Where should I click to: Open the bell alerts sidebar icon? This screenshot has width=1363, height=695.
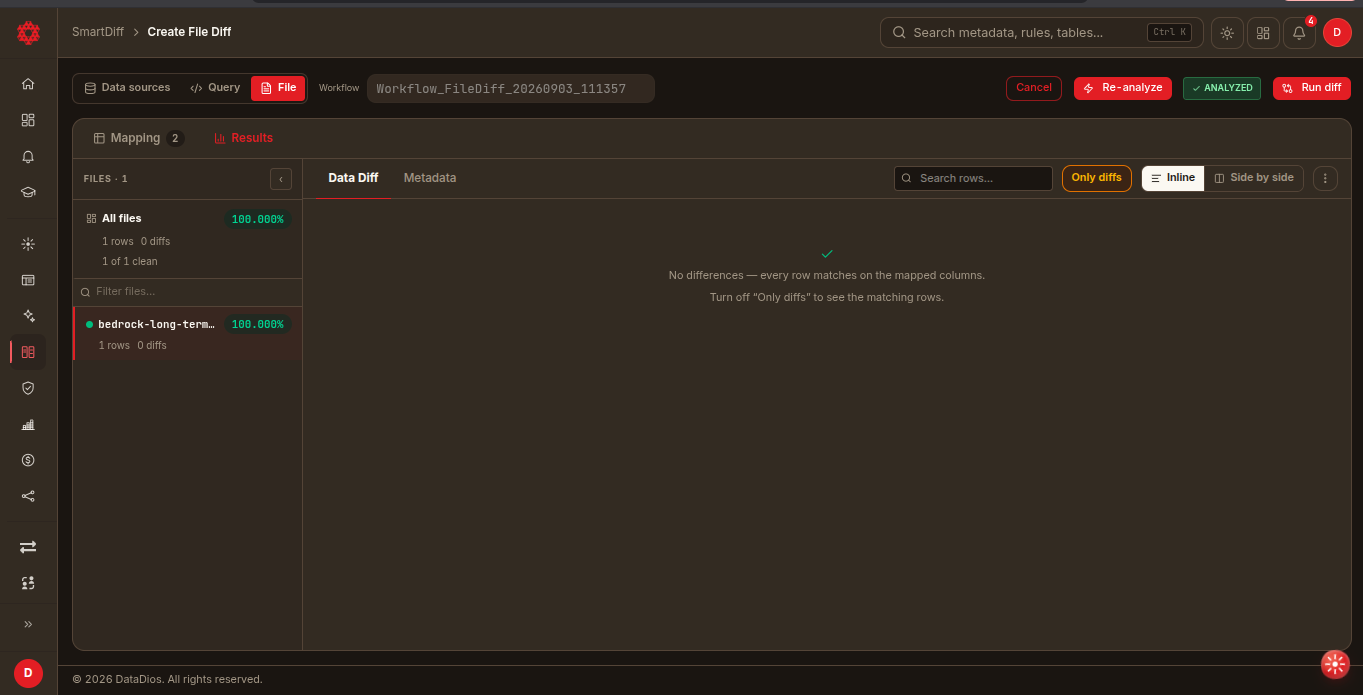coord(28,157)
